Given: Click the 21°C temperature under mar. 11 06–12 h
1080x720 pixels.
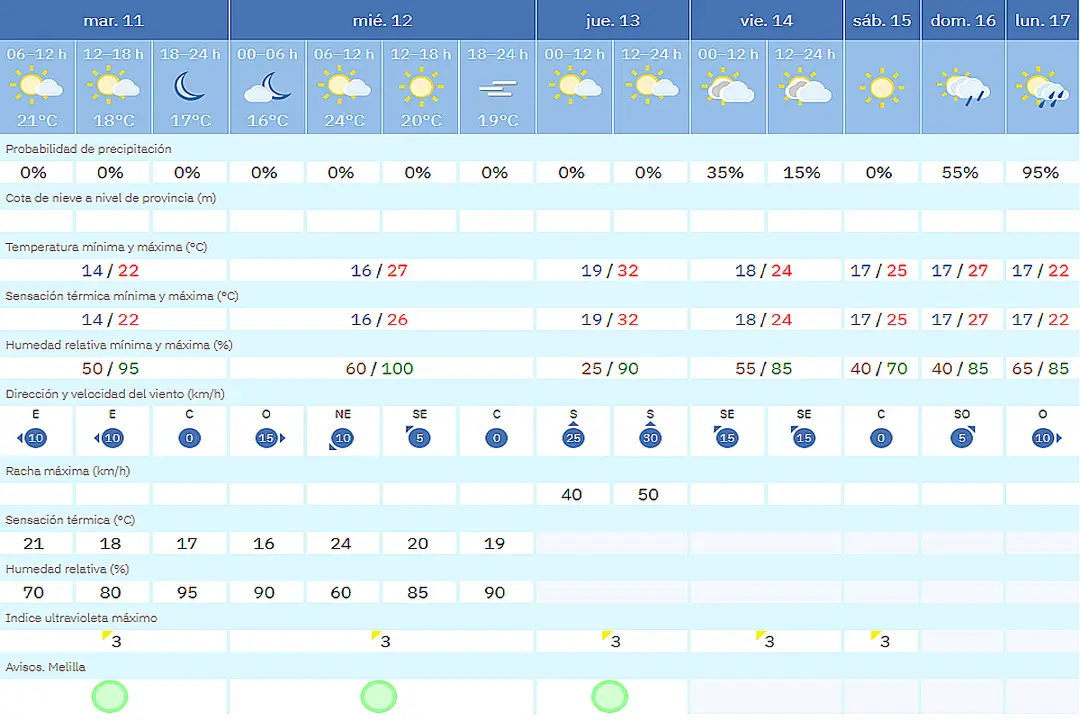Looking at the screenshot, I should click(37, 121).
